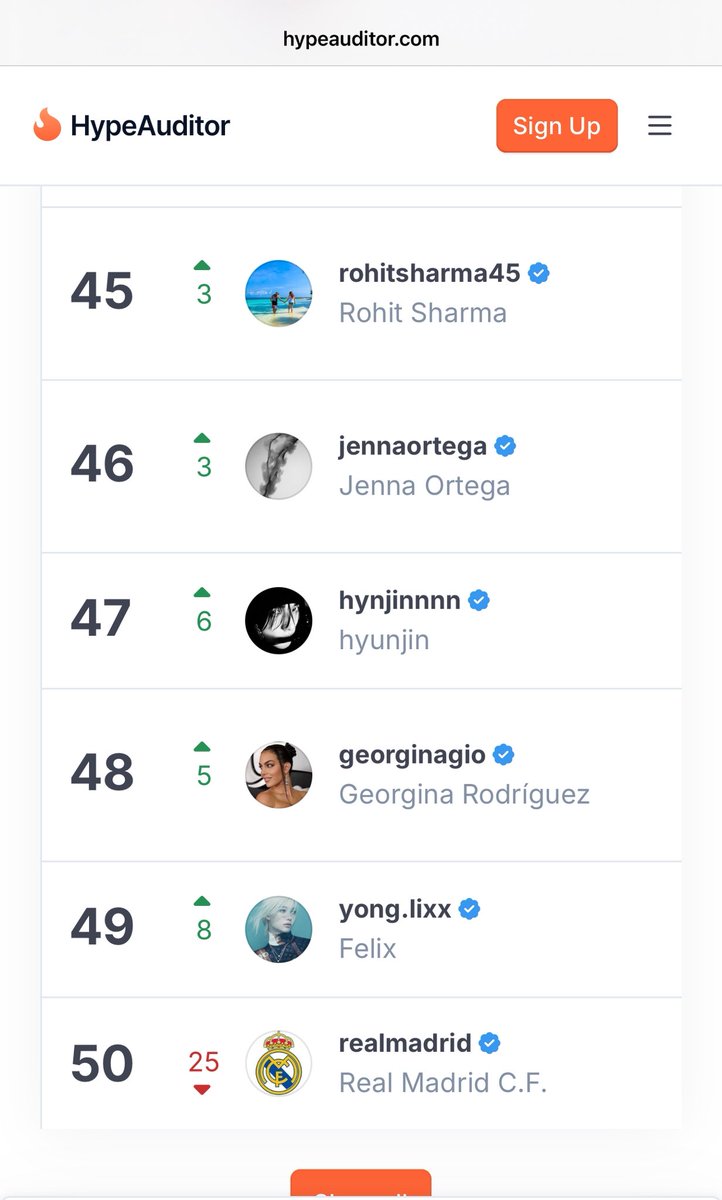Click the hypeauditor.com address bar
This screenshot has height=1200, width=722.
pos(361,39)
